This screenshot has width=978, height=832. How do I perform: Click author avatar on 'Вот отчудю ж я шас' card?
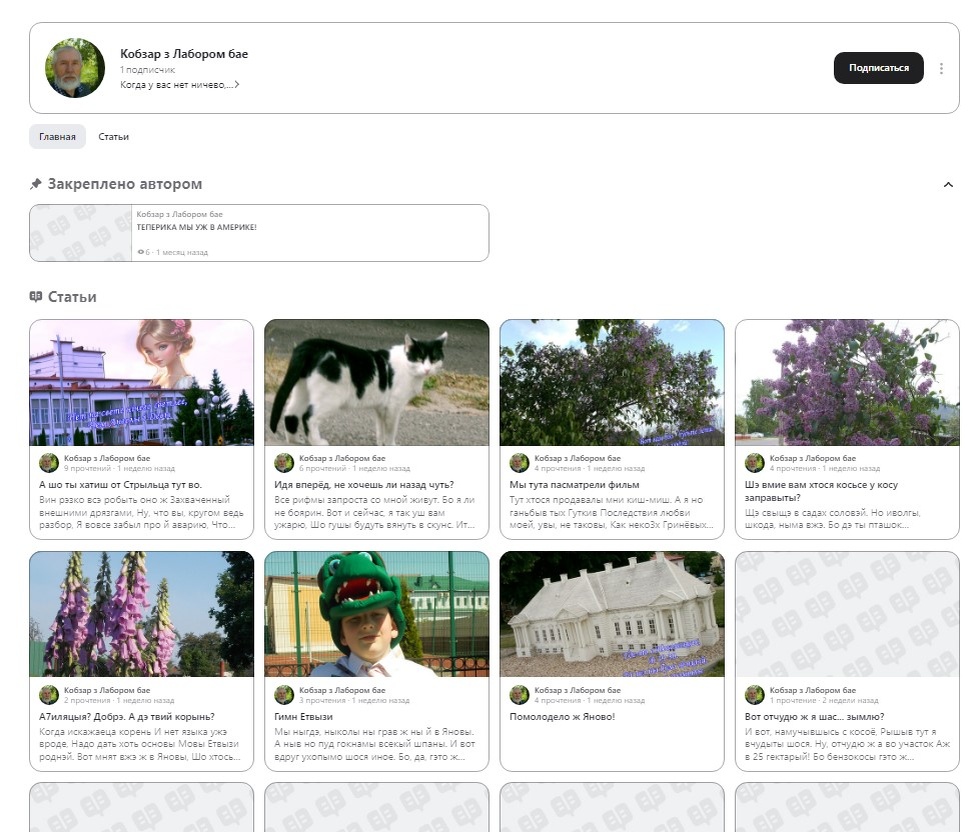click(x=754, y=695)
